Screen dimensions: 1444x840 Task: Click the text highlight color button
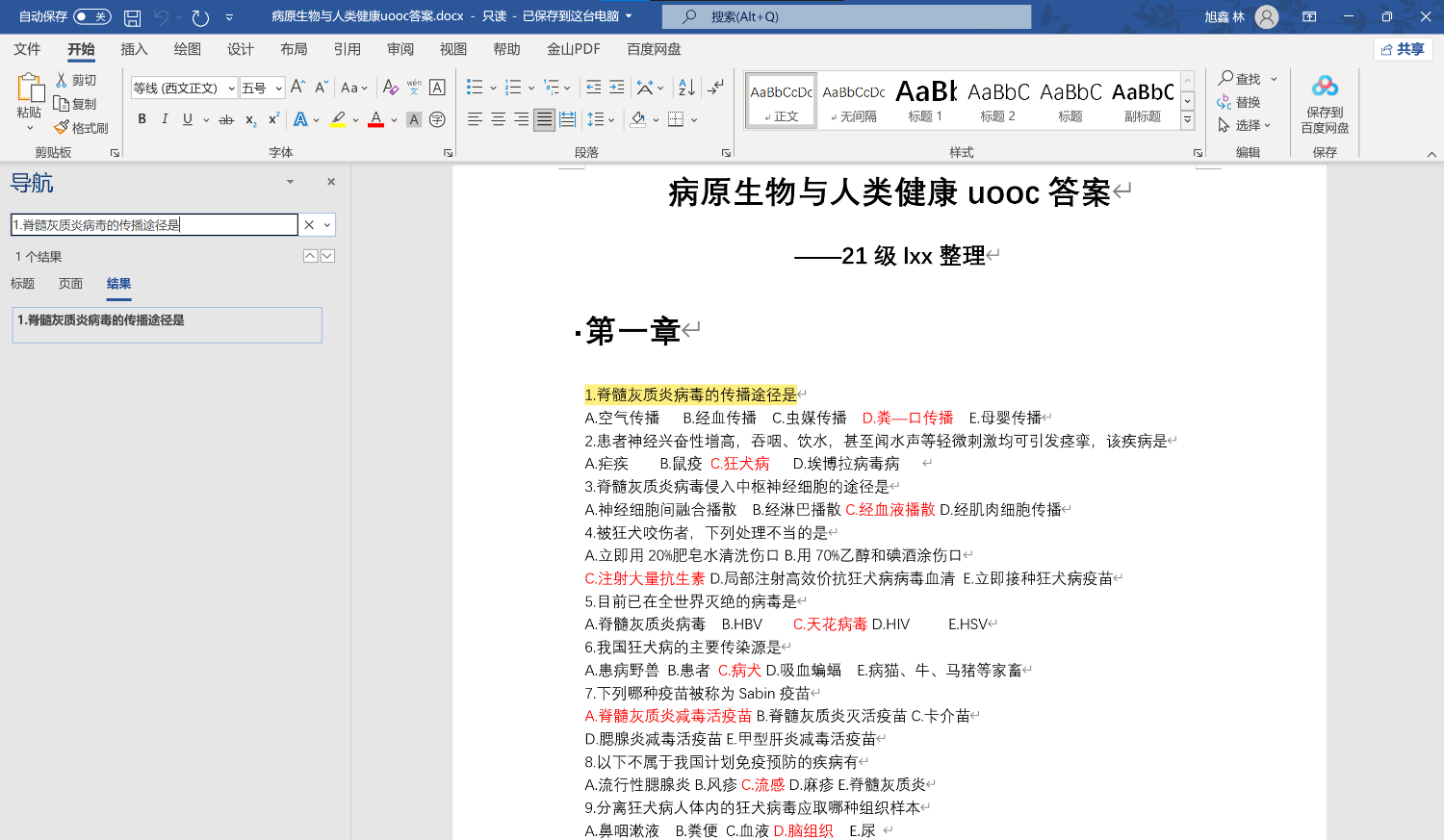pyautogui.click(x=338, y=119)
